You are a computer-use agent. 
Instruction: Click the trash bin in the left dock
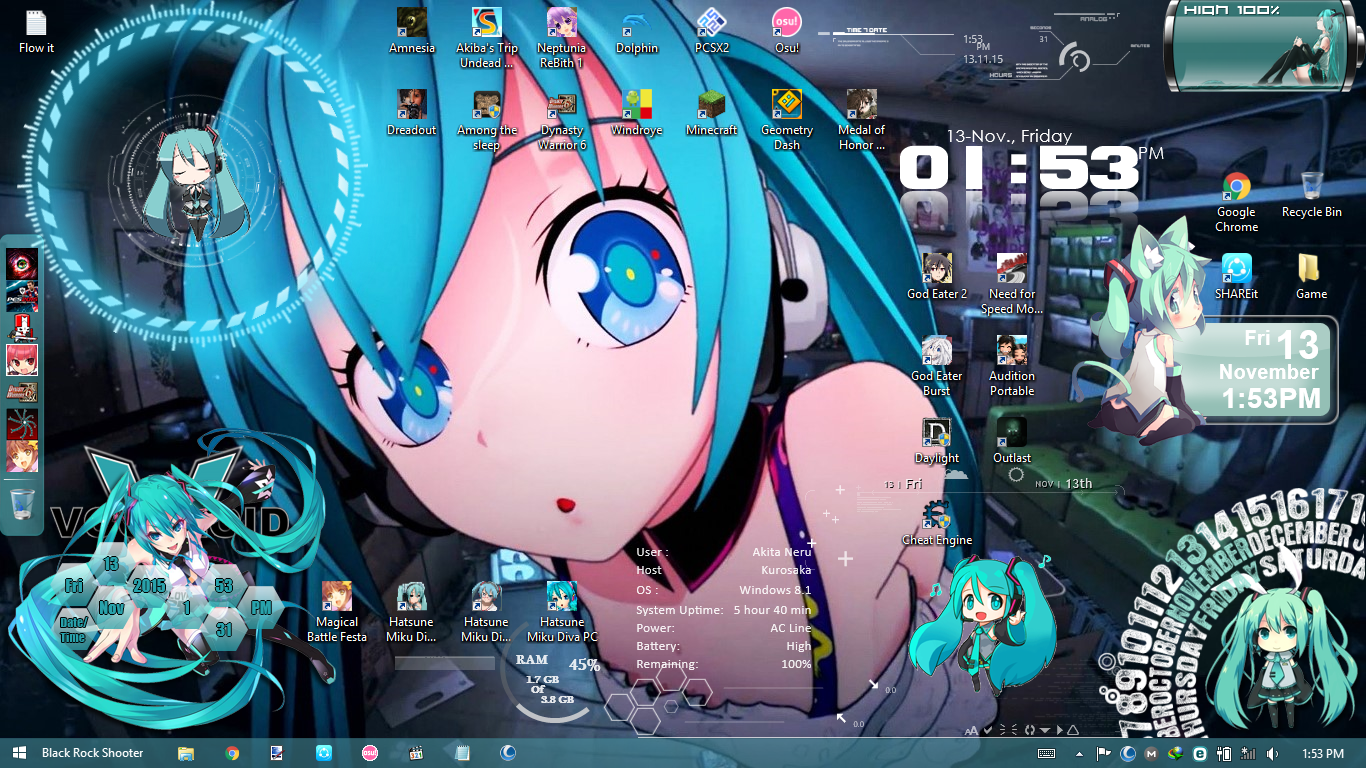click(x=22, y=503)
